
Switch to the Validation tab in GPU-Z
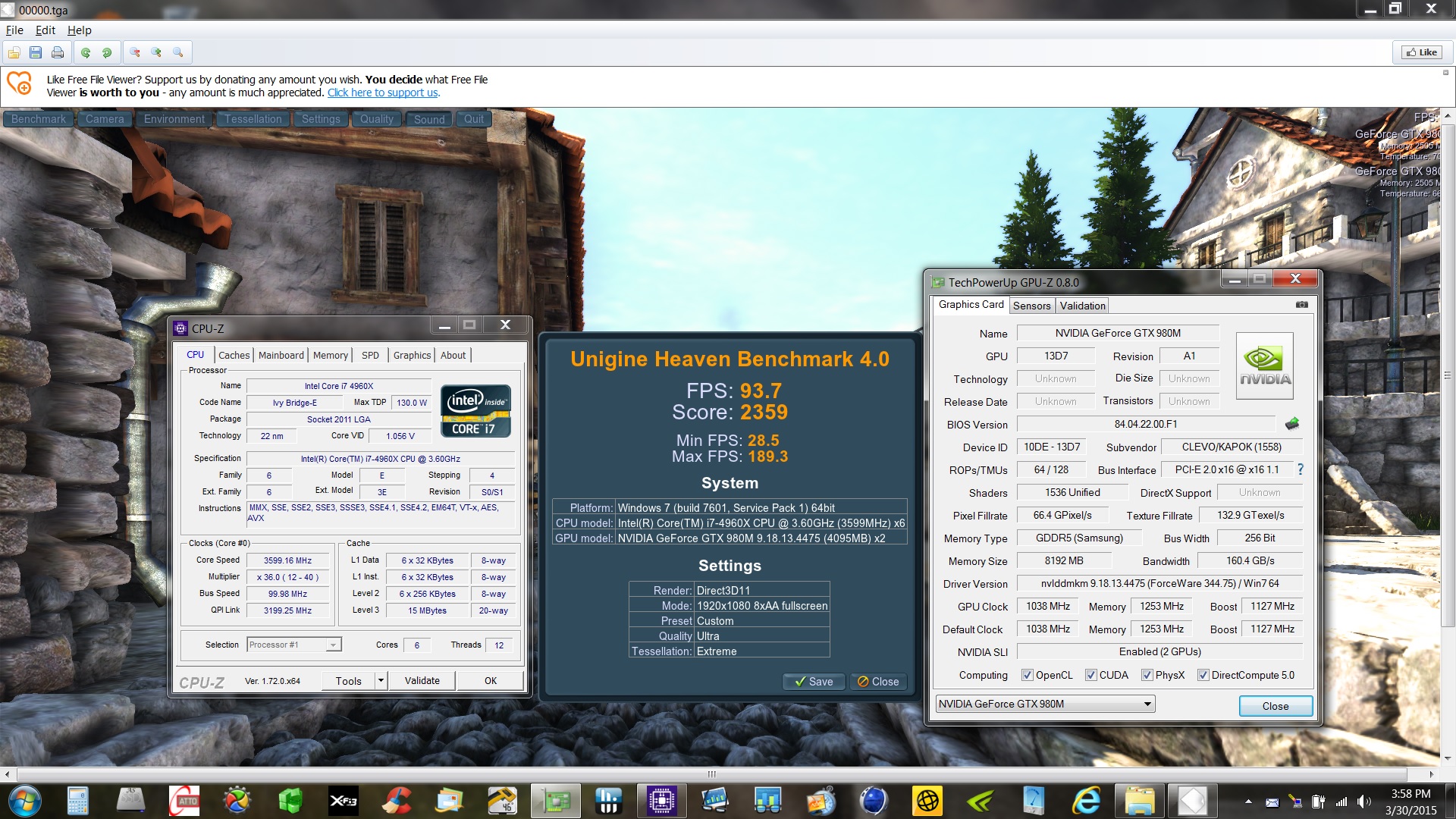click(1082, 306)
